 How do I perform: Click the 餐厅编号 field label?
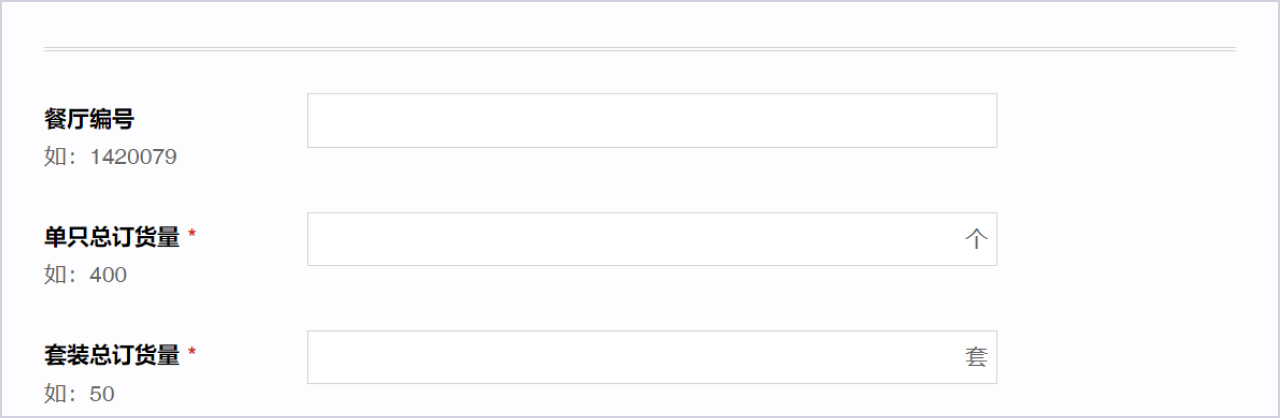click(89, 120)
